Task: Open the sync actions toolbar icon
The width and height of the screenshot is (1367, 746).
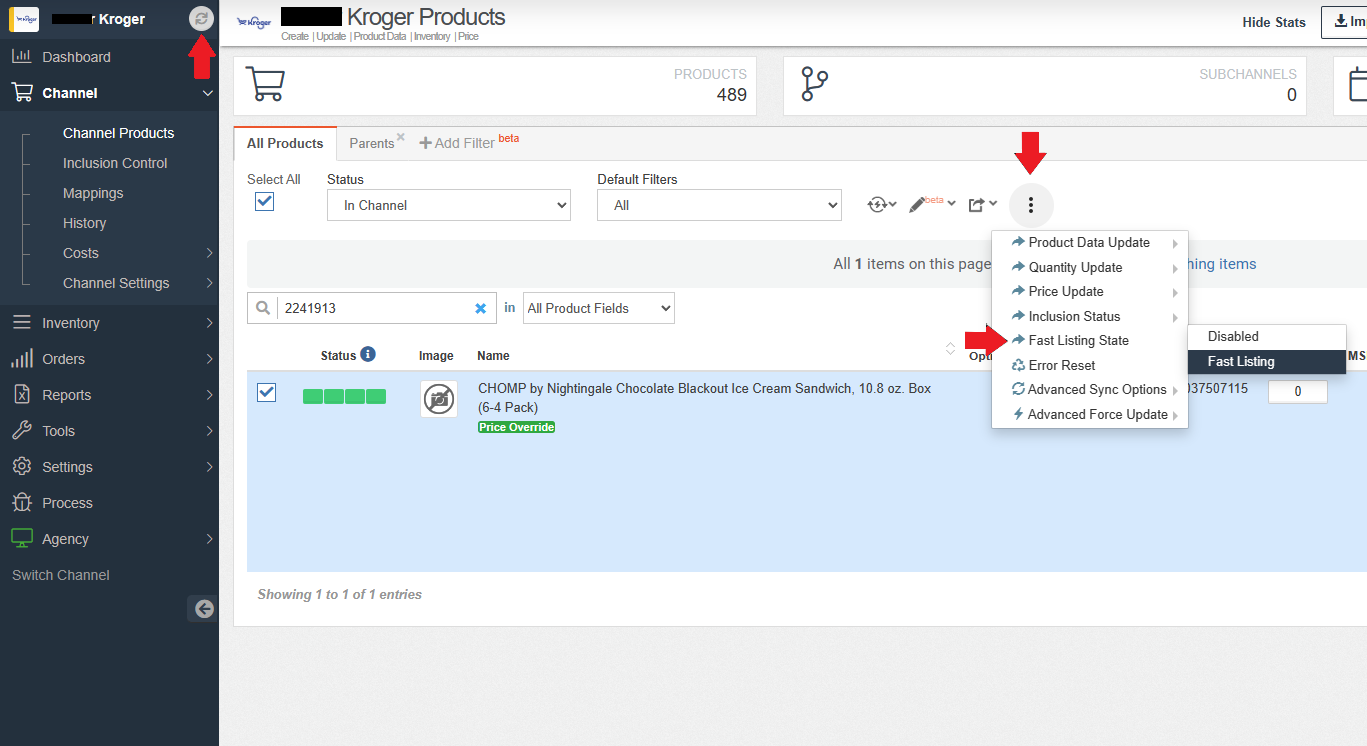Action: [881, 204]
